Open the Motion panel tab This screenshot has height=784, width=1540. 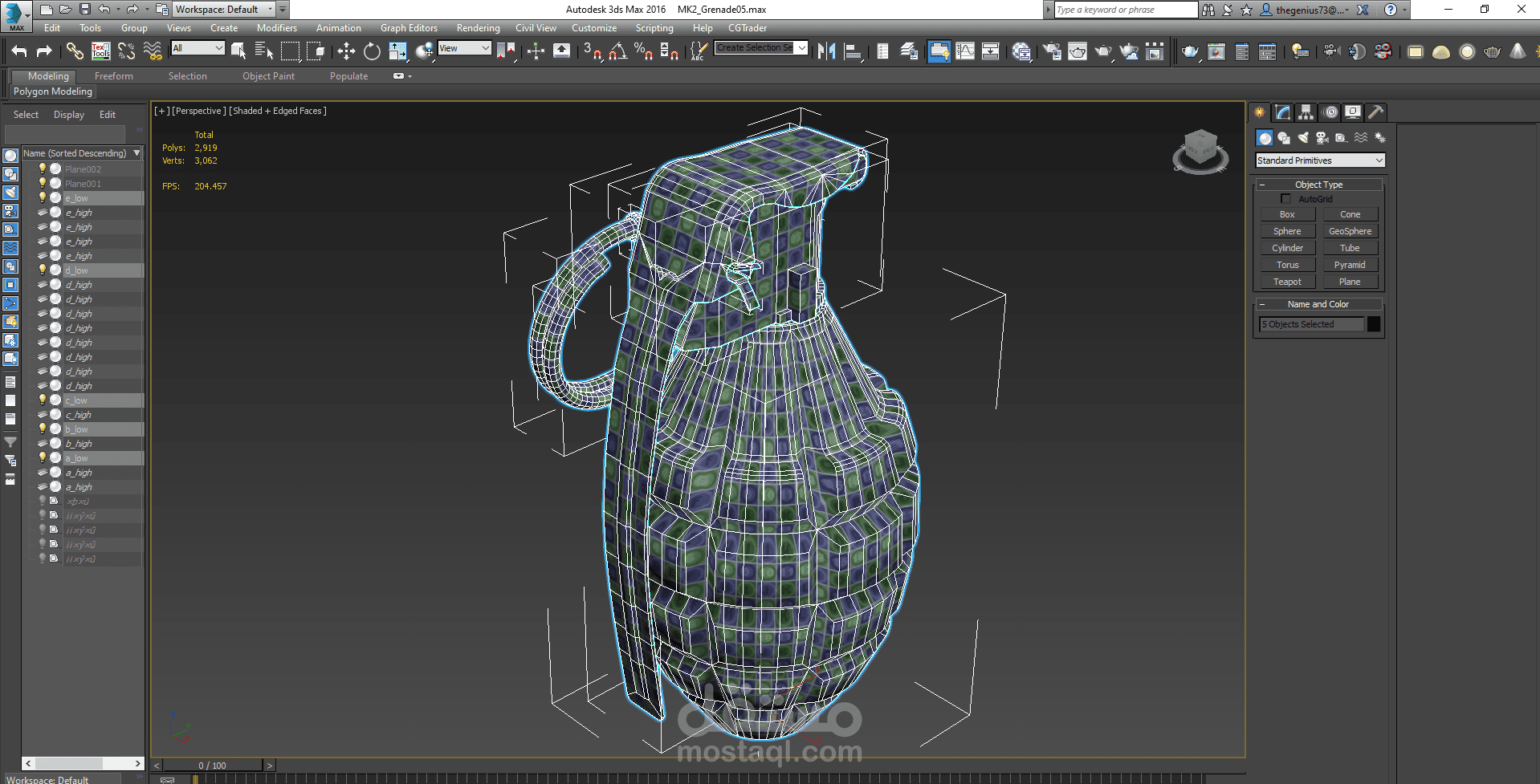(x=1330, y=112)
